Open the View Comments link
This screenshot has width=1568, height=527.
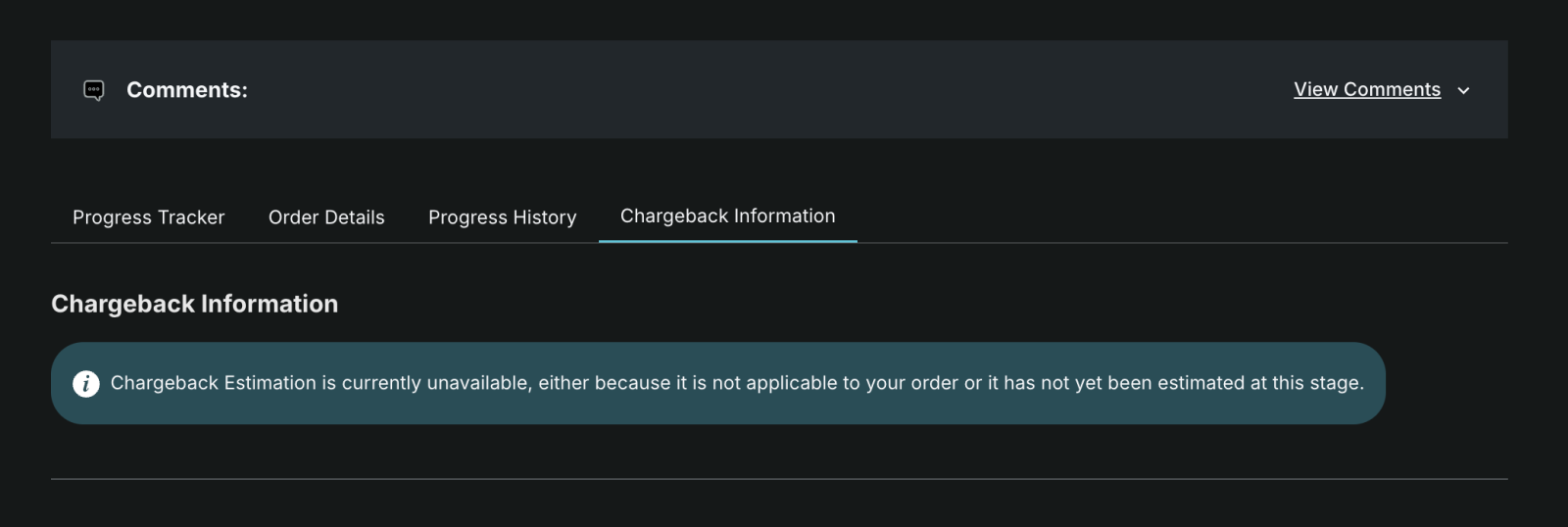(1366, 89)
